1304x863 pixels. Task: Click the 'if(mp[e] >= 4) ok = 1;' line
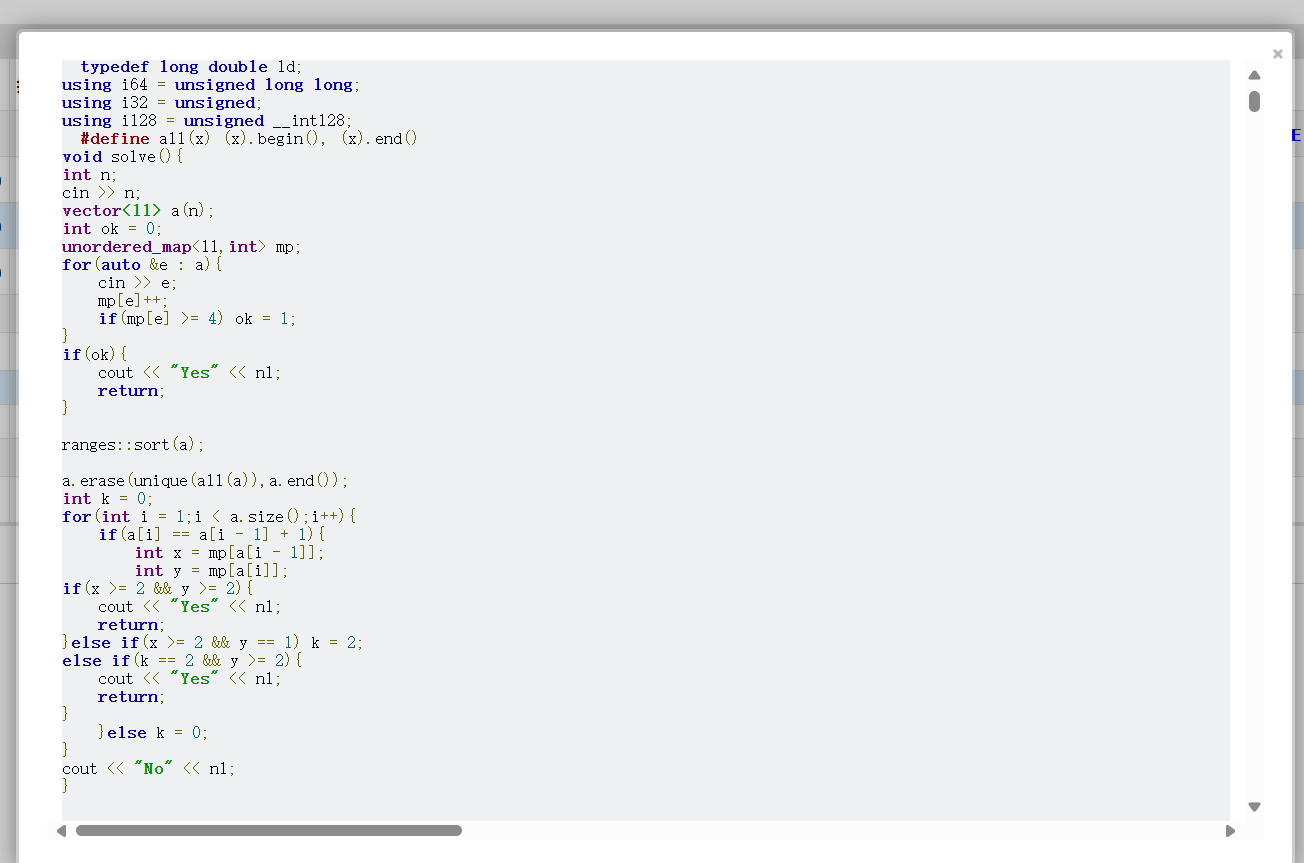tap(197, 319)
